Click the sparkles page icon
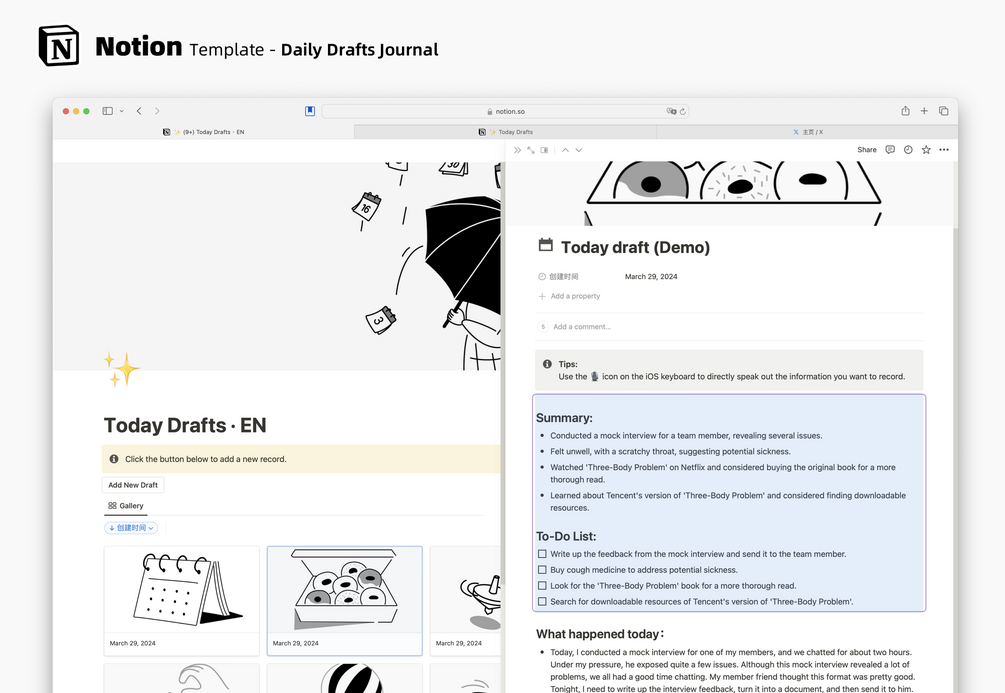 121,369
